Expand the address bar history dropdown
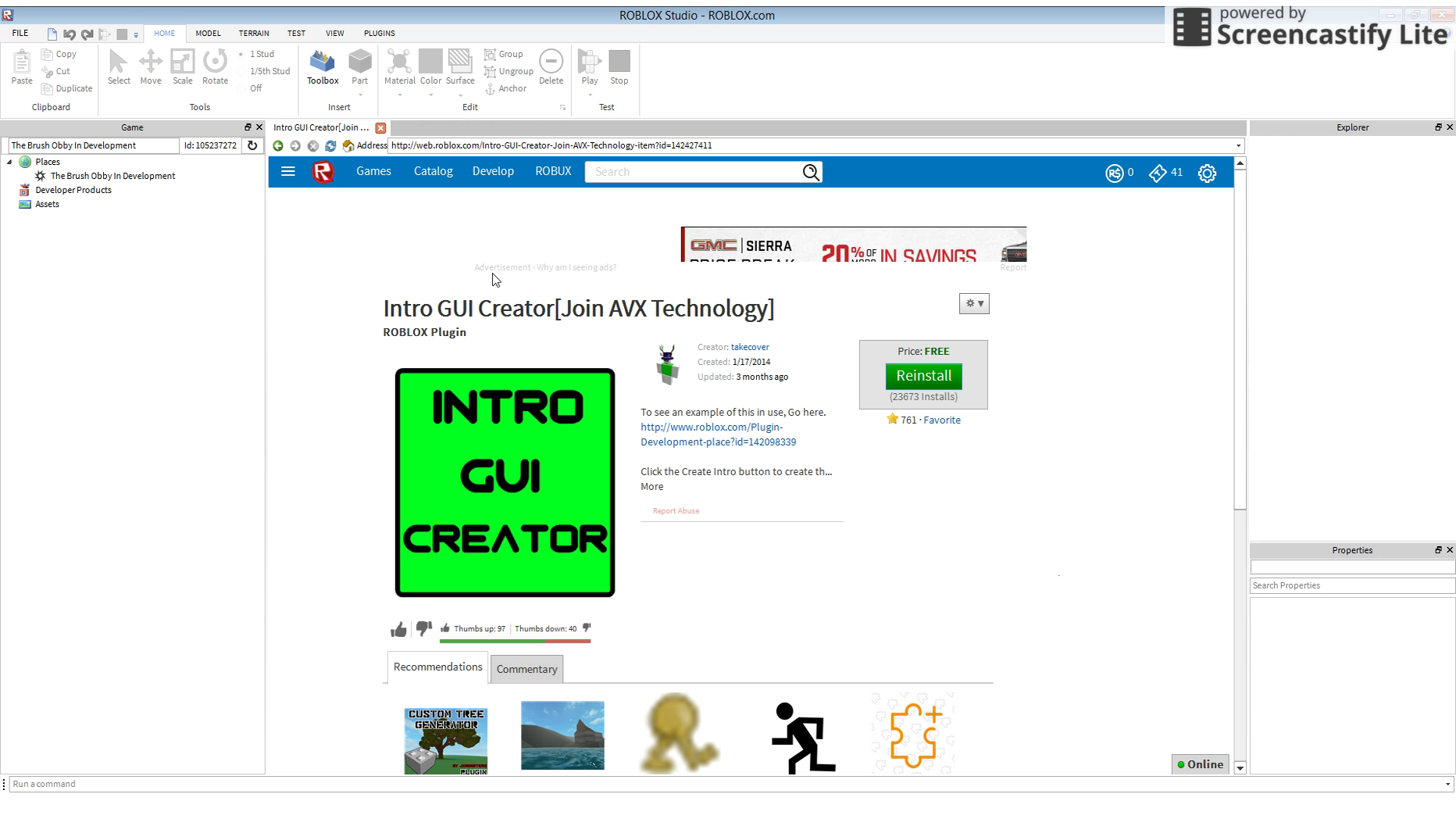1456x819 pixels. pos(1238,146)
